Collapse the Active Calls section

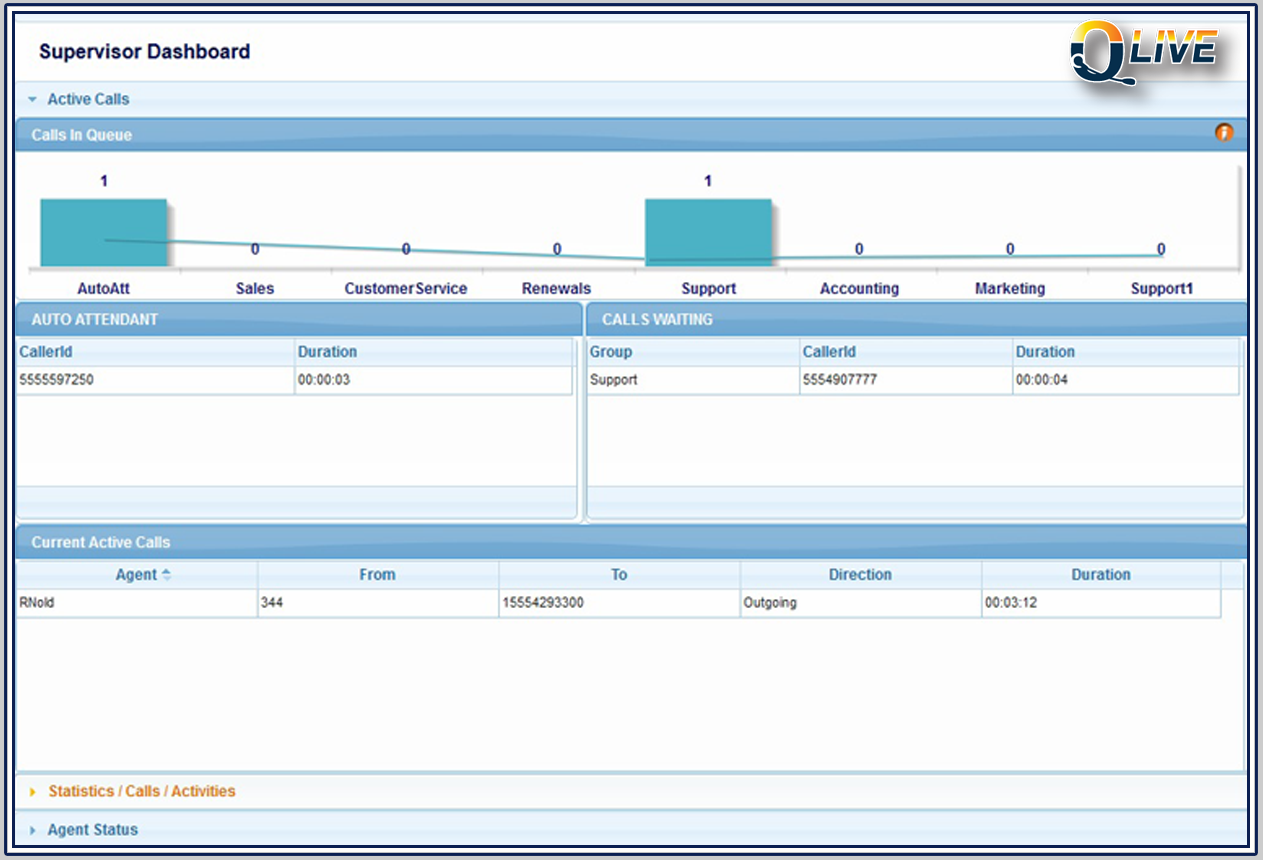point(33,99)
